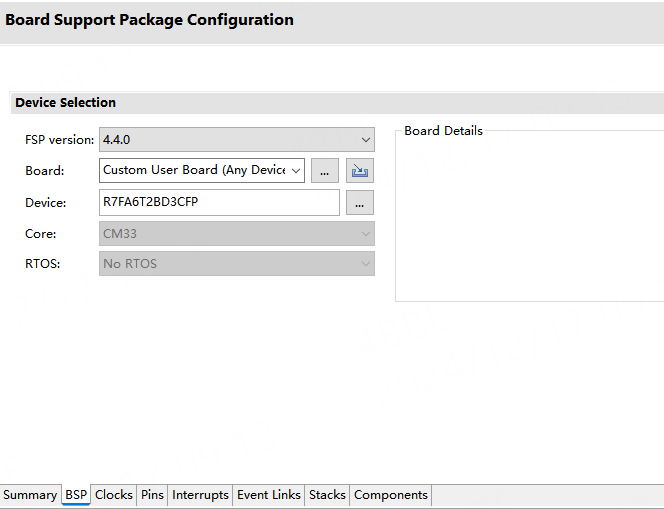Click the browse button next to Device
The height and width of the screenshot is (509, 664).
coord(360,203)
